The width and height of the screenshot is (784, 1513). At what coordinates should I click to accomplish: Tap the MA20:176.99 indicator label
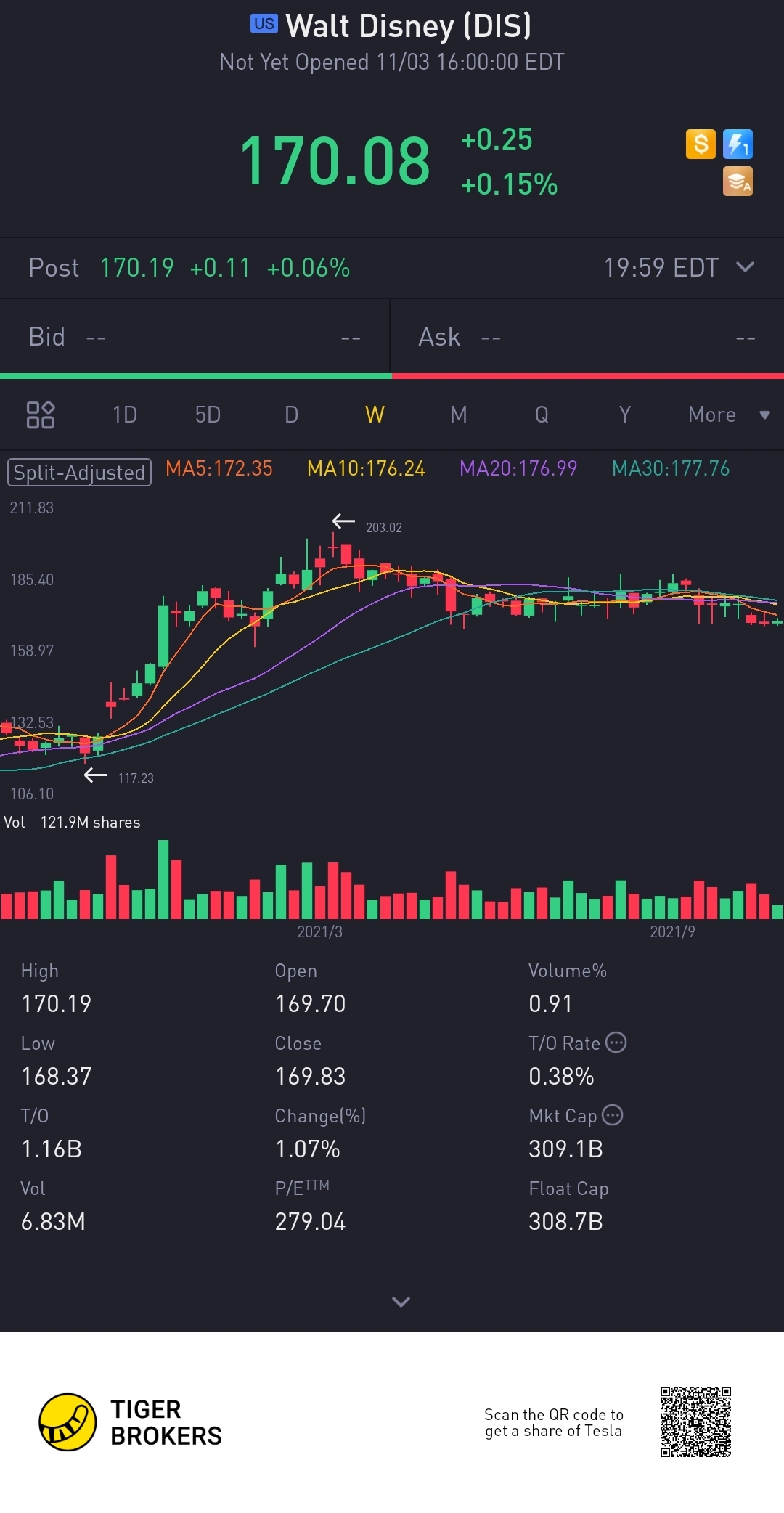click(x=518, y=468)
